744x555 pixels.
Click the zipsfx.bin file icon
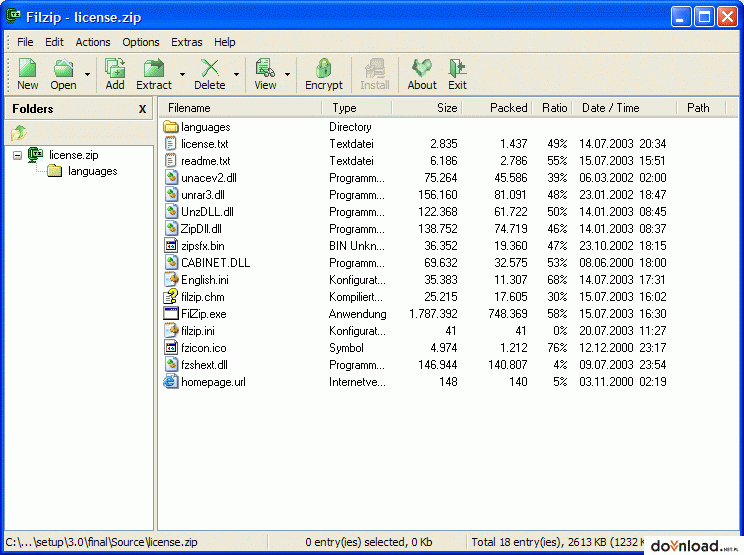click(171, 246)
